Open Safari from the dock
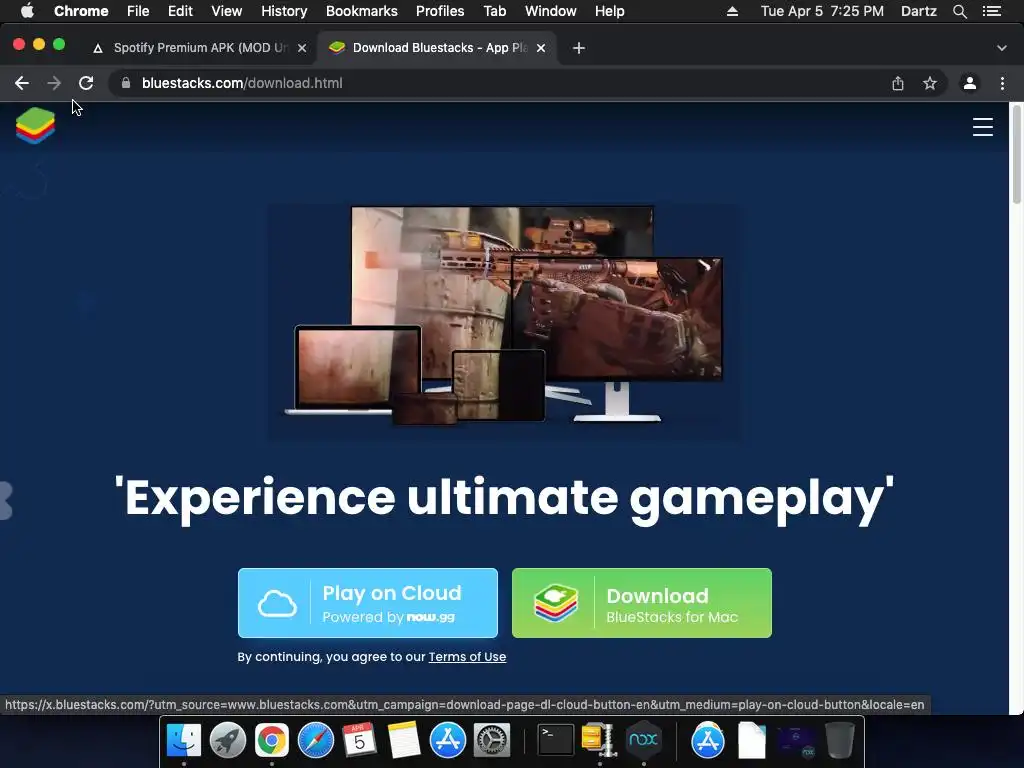The image size is (1024, 768). 316,740
